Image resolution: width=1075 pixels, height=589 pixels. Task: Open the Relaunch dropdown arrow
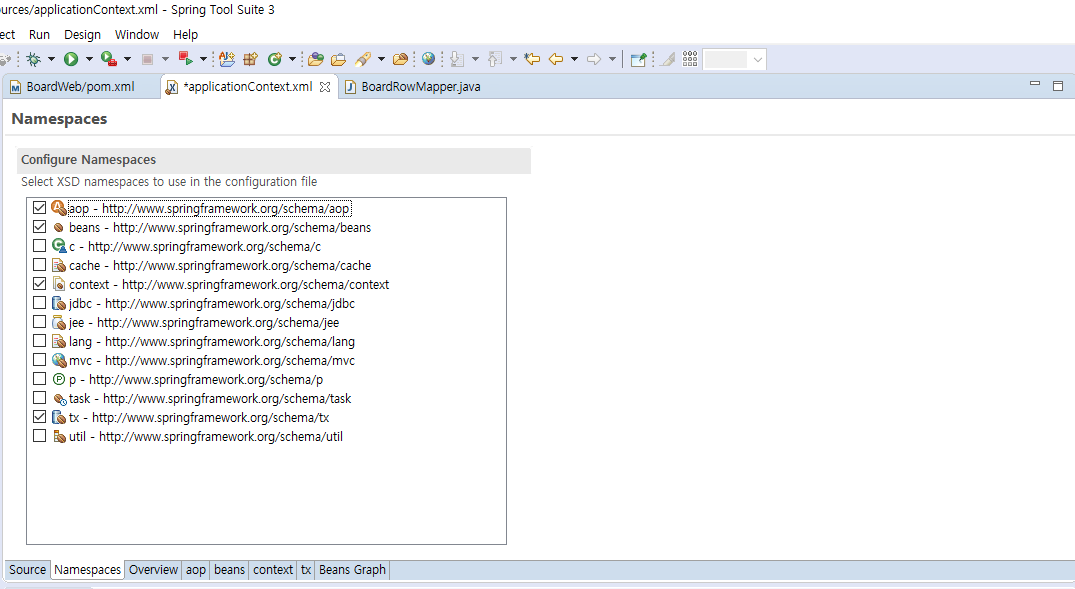tap(203, 60)
